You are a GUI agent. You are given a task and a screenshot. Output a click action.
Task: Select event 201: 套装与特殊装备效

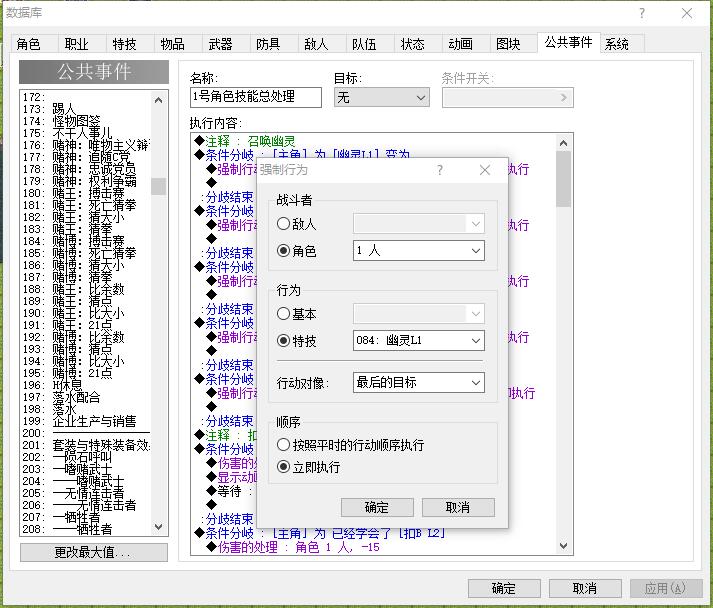86,445
